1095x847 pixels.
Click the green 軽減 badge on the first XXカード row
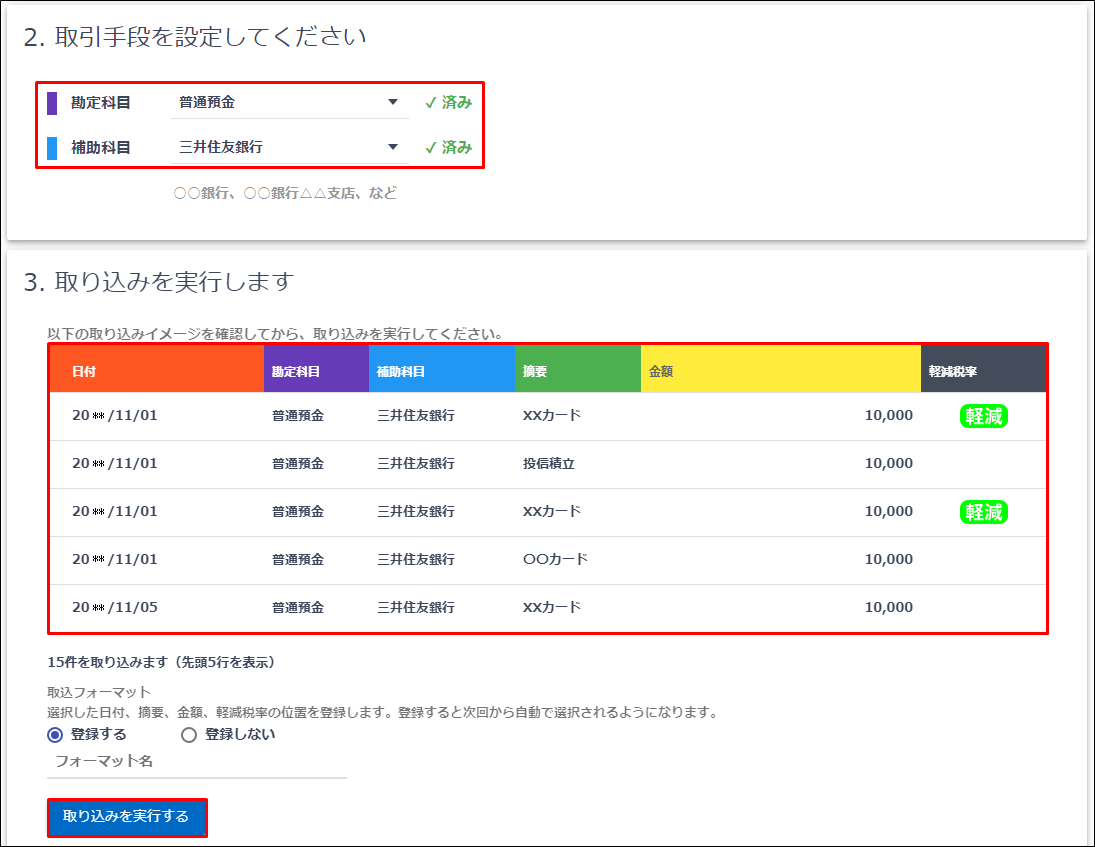(983, 416)
